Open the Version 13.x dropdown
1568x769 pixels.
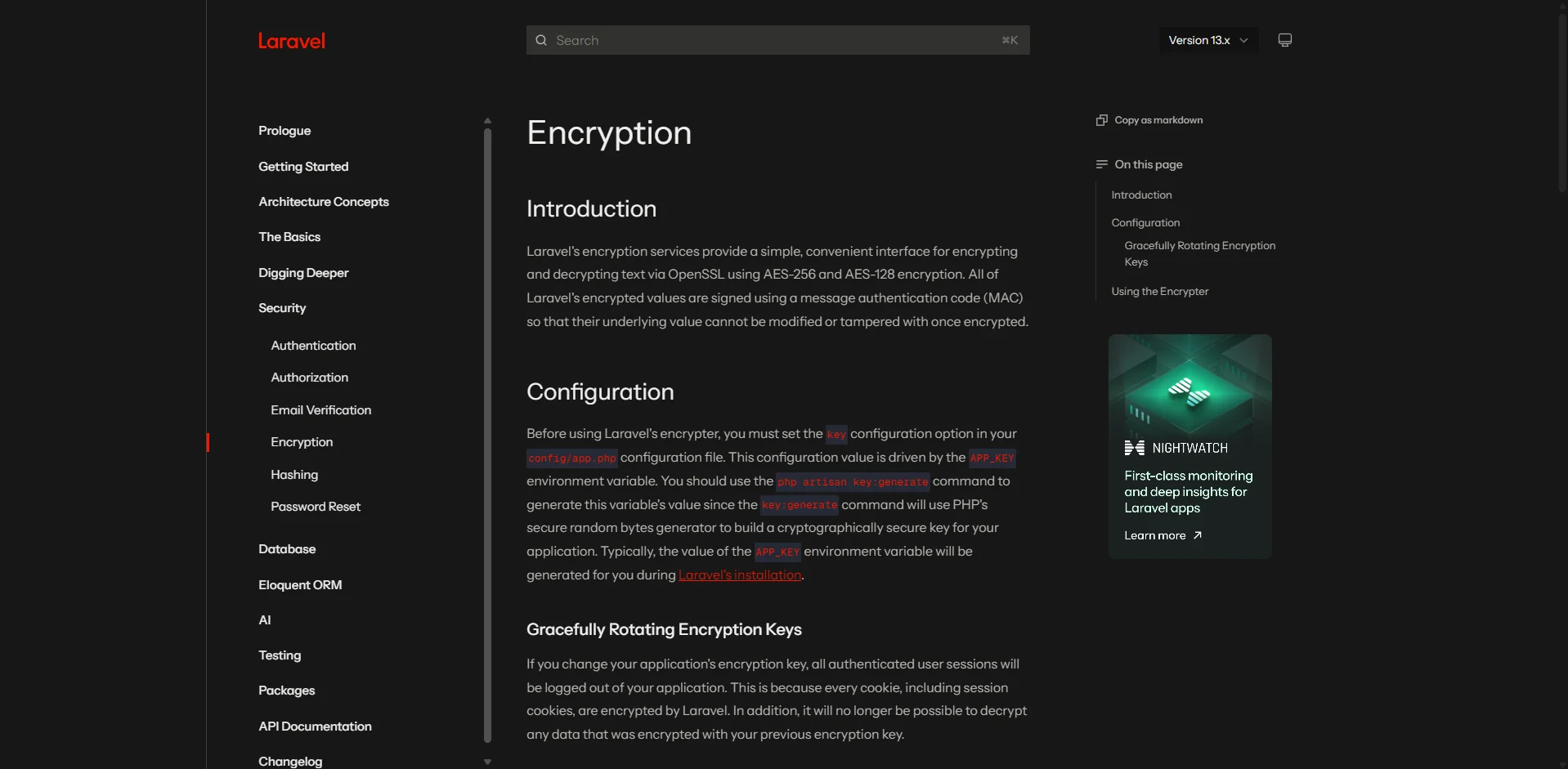[1208, 40]
